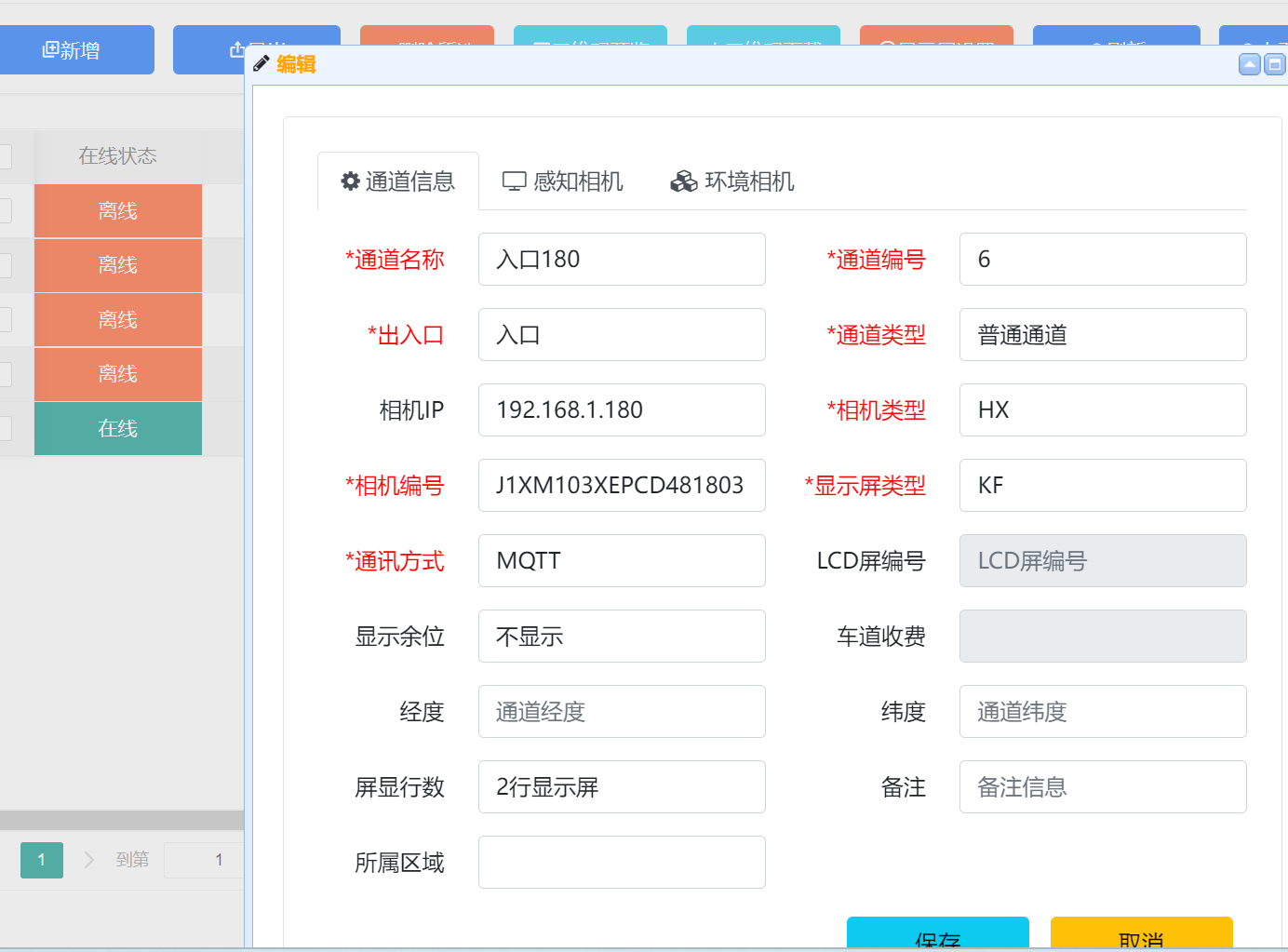Screen dimensions: 1288x952
Task: Click the next-page chevron in pagination
Action: [89, 860]
